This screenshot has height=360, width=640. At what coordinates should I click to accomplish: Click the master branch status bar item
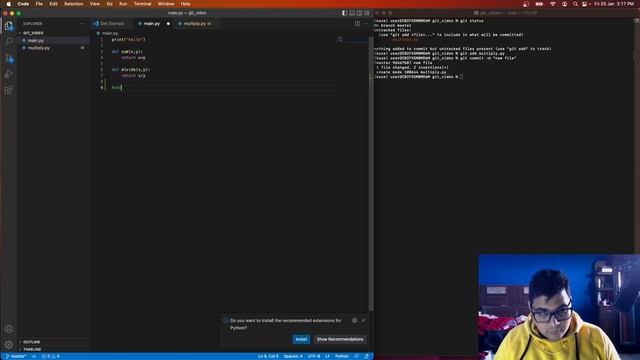[x=16, y=356]
